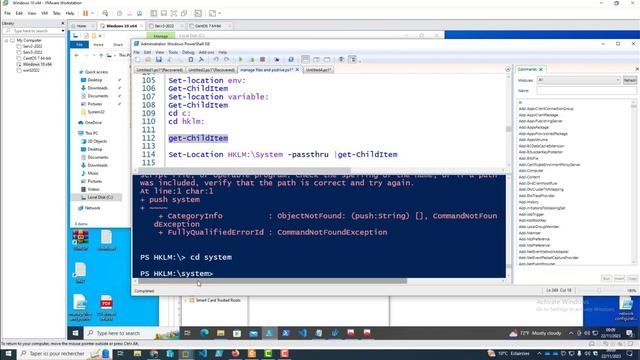640x360 pixels.
Task: Collapse the script pane with the chevron
Action: [x=508, y=70]
